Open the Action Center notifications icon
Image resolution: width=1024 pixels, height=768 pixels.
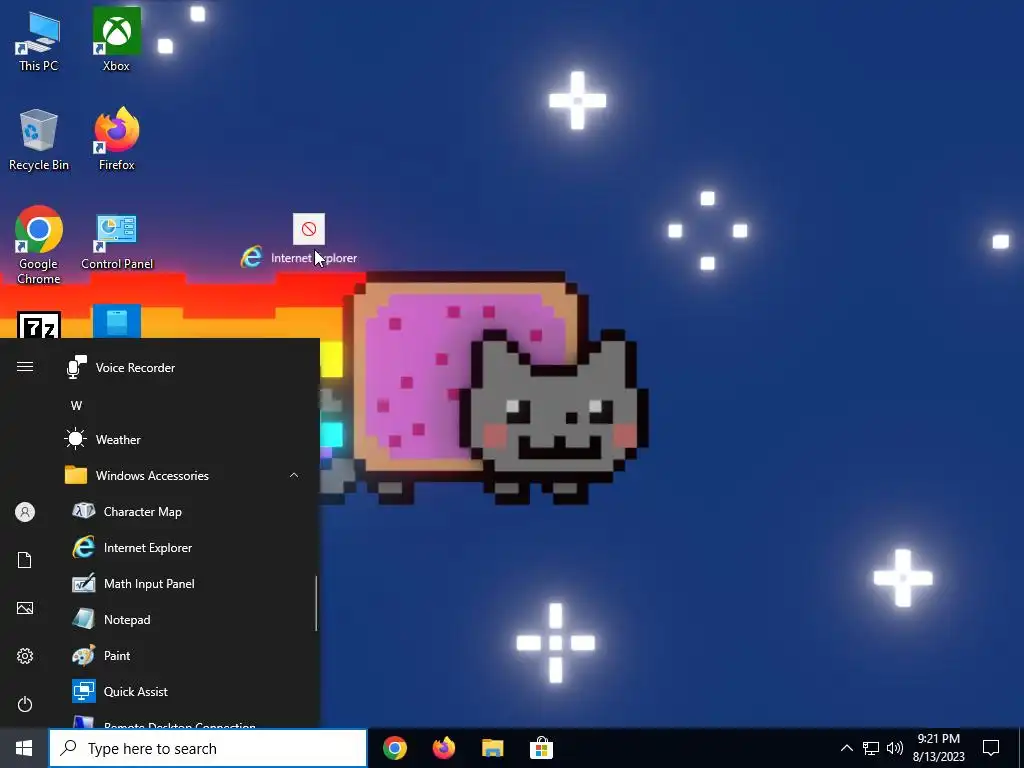pos(991,748)
